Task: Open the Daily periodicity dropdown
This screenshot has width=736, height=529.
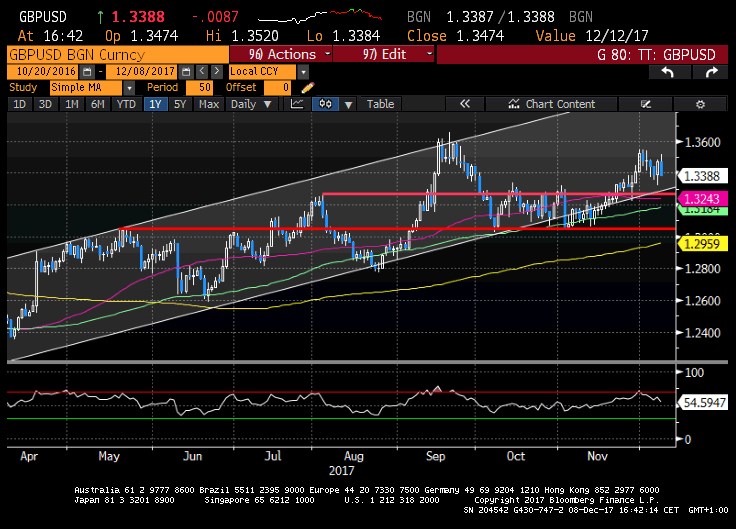Action: (x=253, y=104)
